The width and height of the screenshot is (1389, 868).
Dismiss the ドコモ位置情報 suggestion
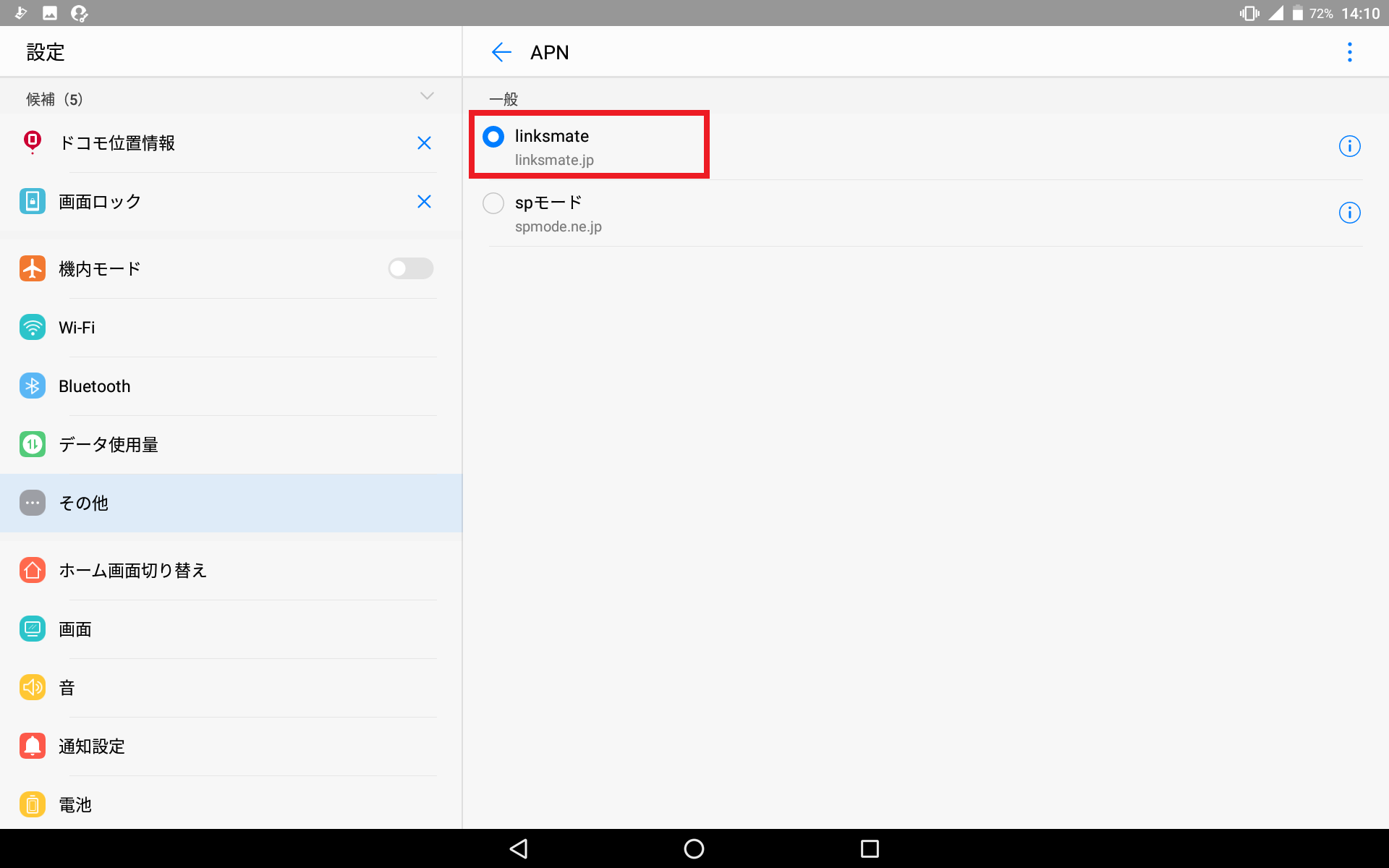pos(424,143)
